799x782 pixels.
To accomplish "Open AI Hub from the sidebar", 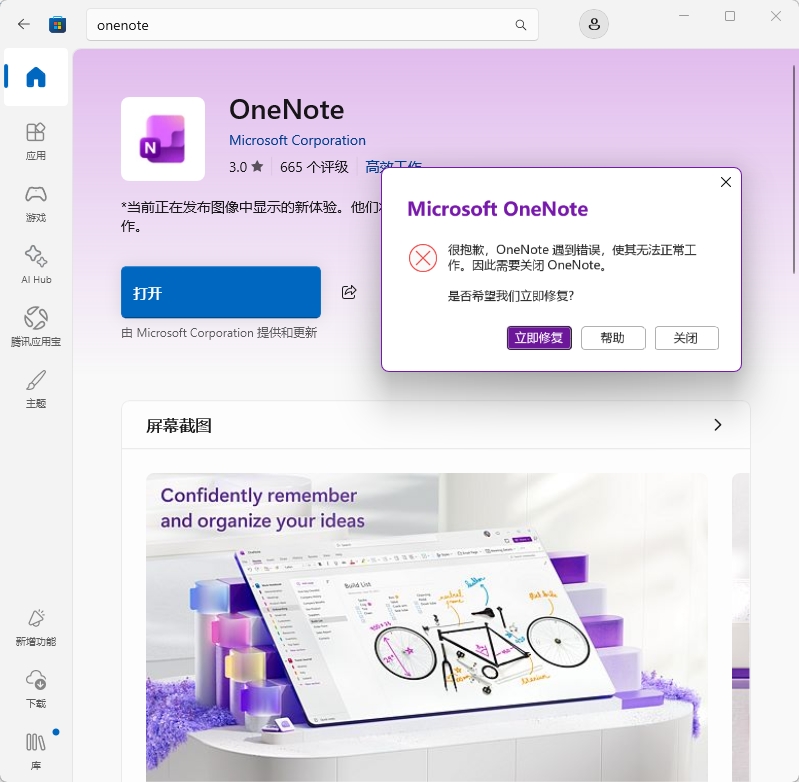I will tap(36, 265).
